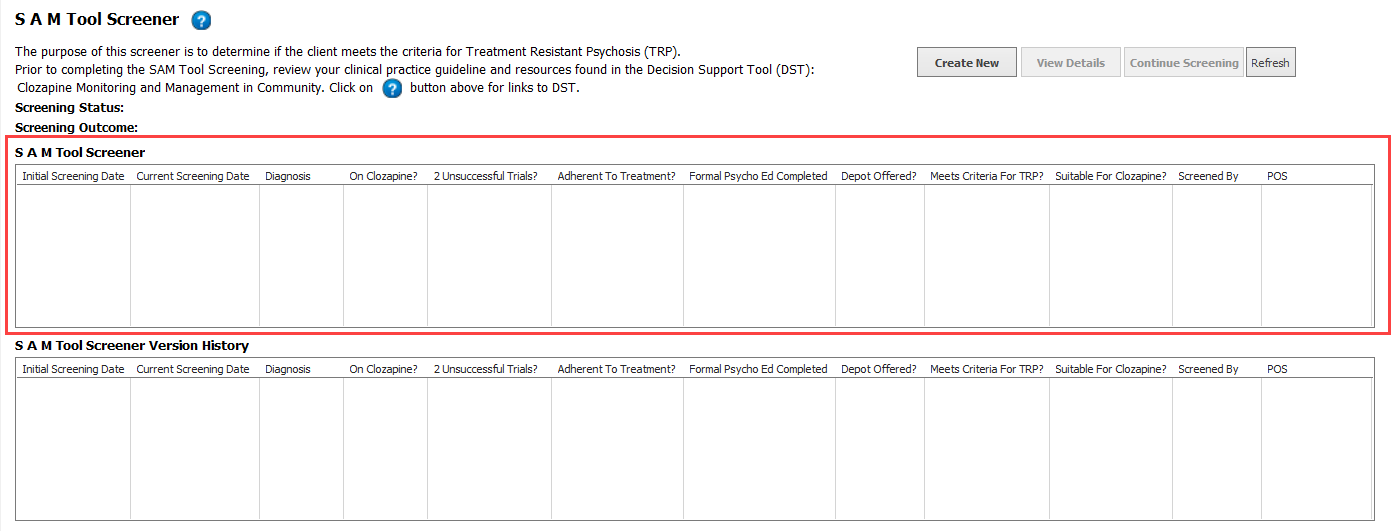Click Suitable For Clozapine? in Version History grid

(x=1110, y=369)
